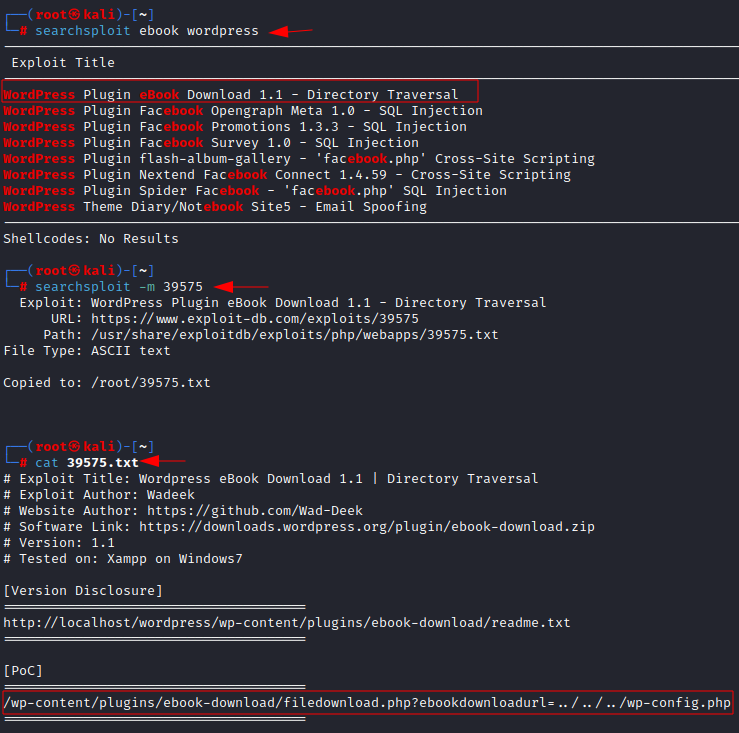Screen dimensions: 739x733
Task: Select the 'cat 39575.txt' command
Action: click(x=87, y=463)
